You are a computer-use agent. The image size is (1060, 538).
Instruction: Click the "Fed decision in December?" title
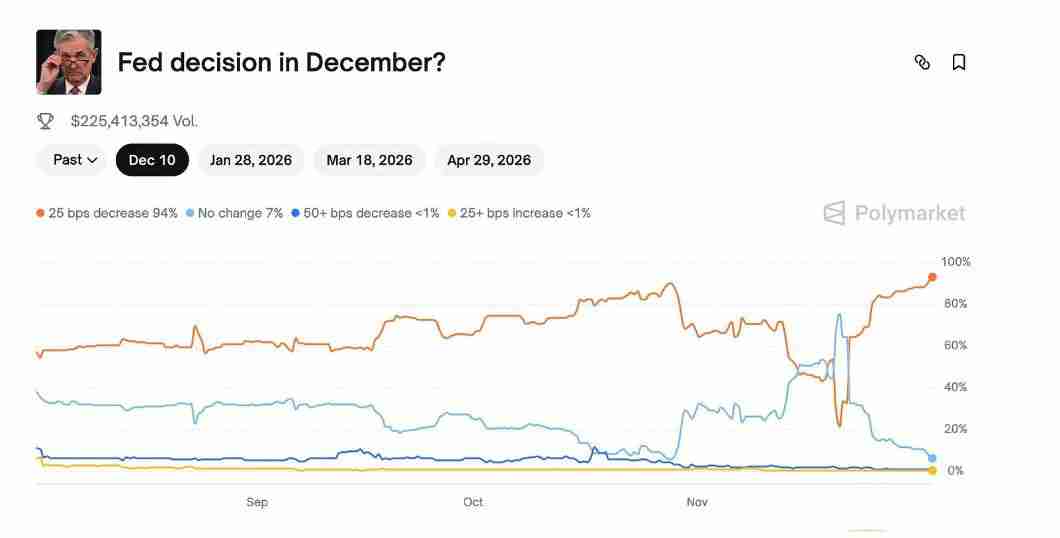tap(281, 62)
